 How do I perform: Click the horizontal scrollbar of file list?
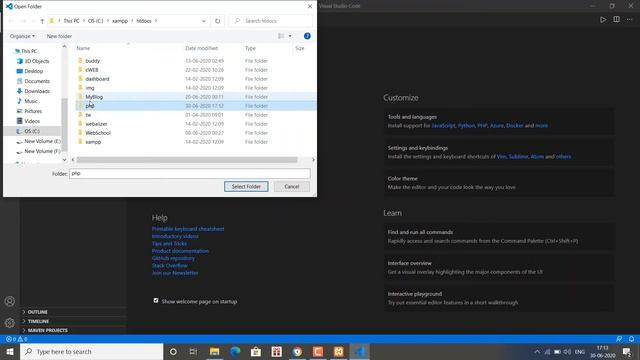point(187,160)
